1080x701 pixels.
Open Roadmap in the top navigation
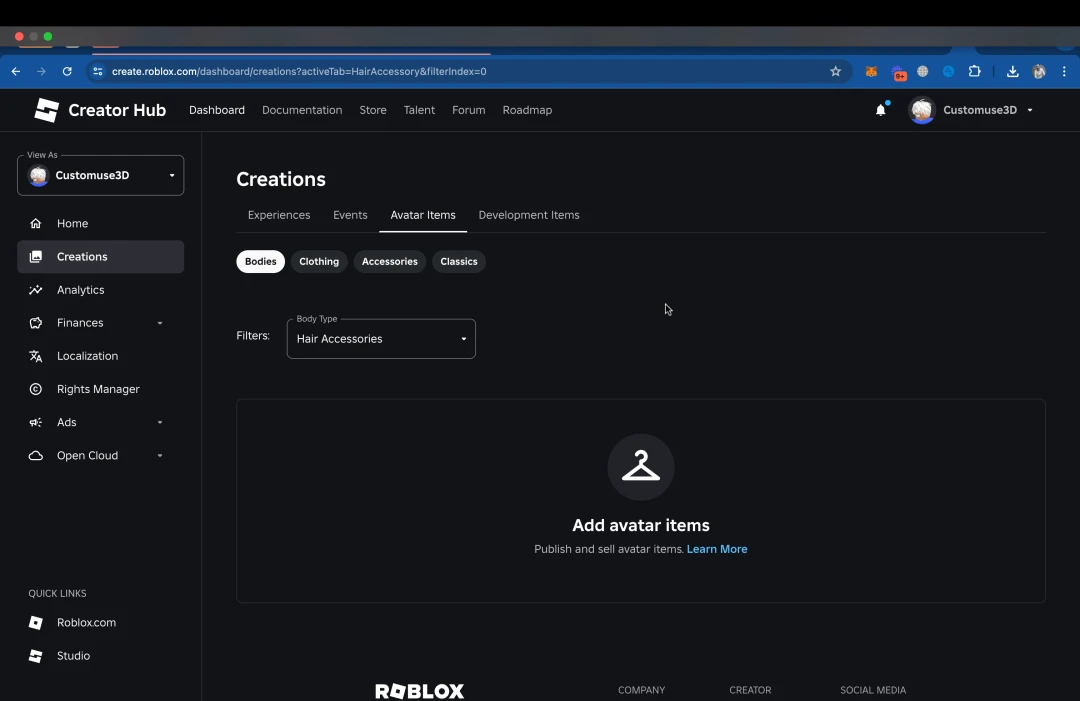(x=527, y=110)
